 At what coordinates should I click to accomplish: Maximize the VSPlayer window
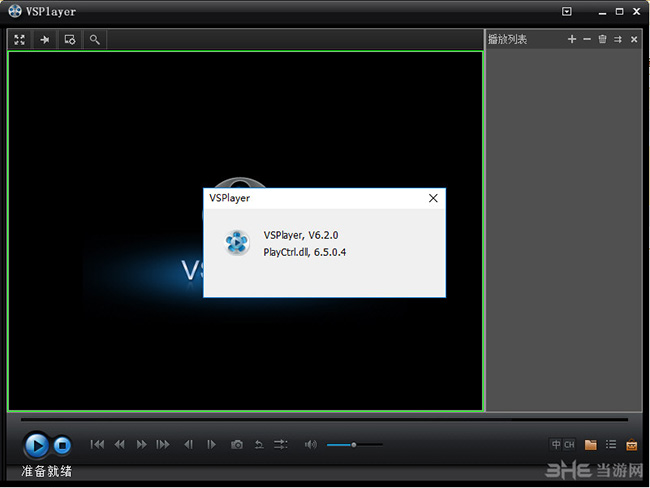pyautogui.click(x=619, y=12)
